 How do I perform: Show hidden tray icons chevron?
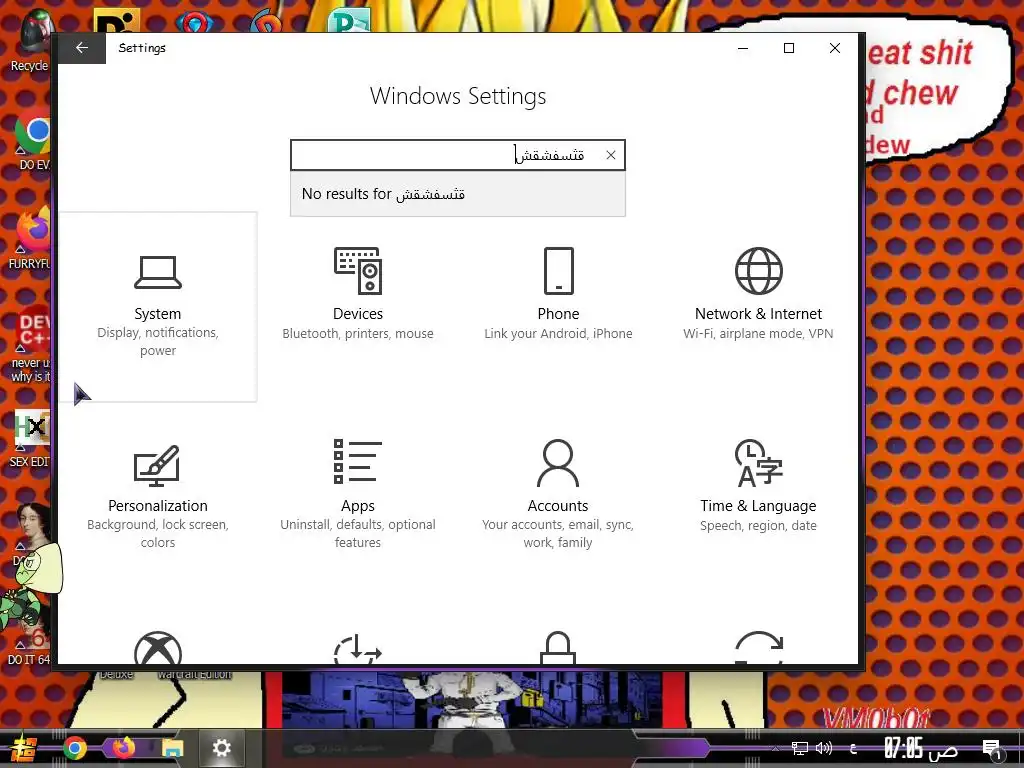tap(775, 748)
